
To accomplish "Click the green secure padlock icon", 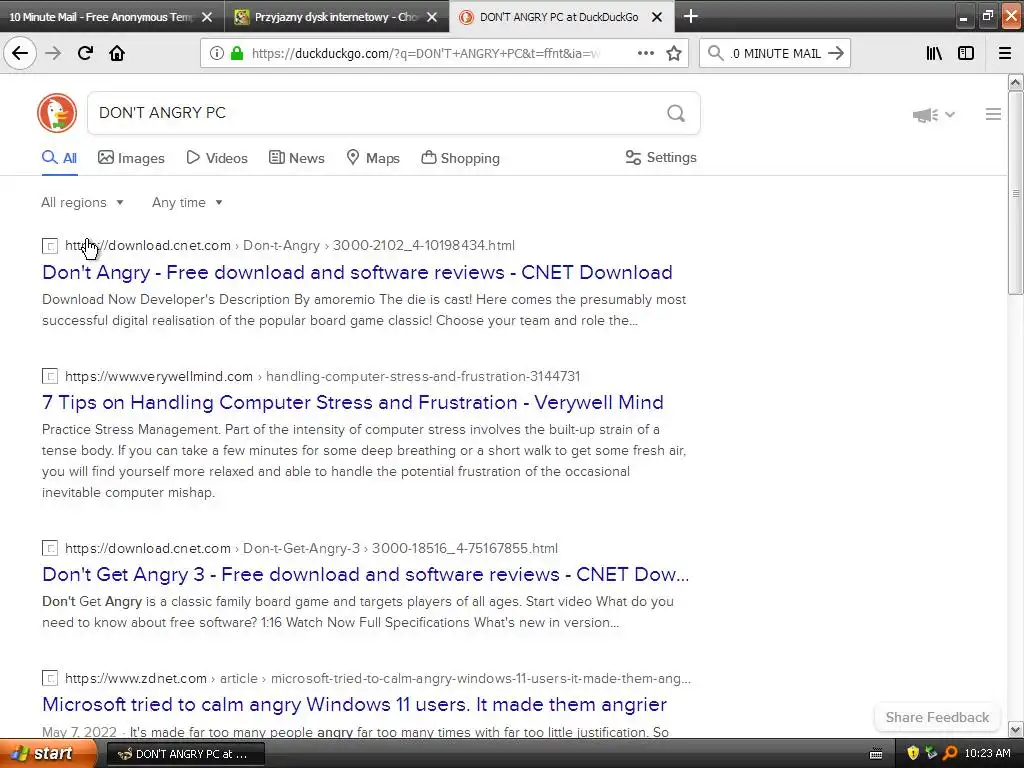I will tap(236, 54).
